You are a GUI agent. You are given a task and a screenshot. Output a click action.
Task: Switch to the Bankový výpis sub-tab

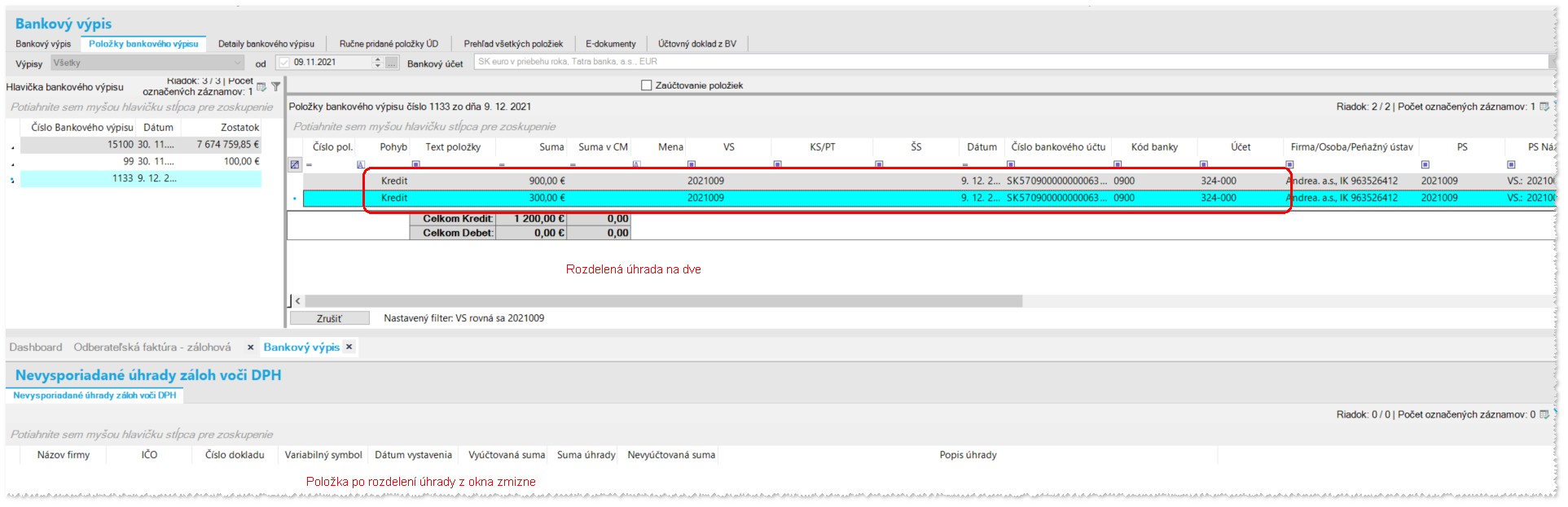(x=43, y=44)
